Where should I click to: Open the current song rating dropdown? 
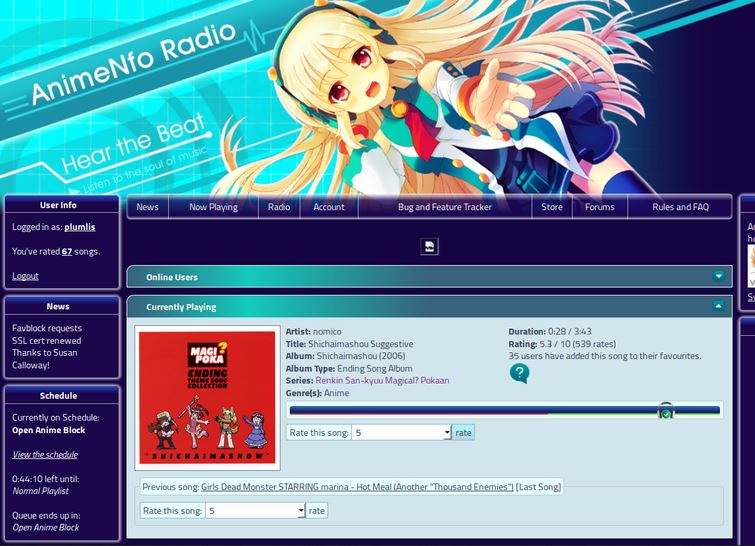[x=401, y=433]
